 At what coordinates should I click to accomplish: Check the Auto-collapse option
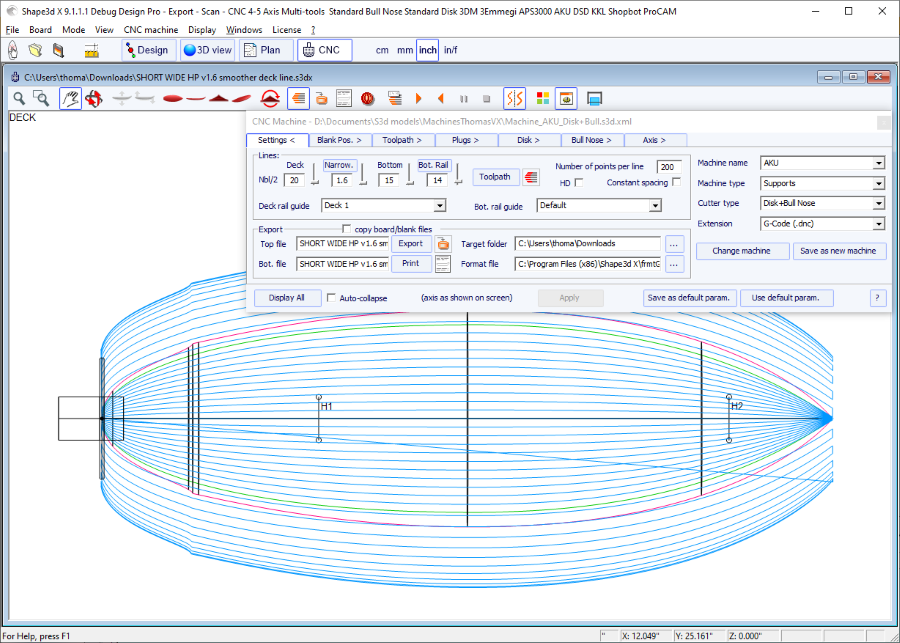click(332, 298)
